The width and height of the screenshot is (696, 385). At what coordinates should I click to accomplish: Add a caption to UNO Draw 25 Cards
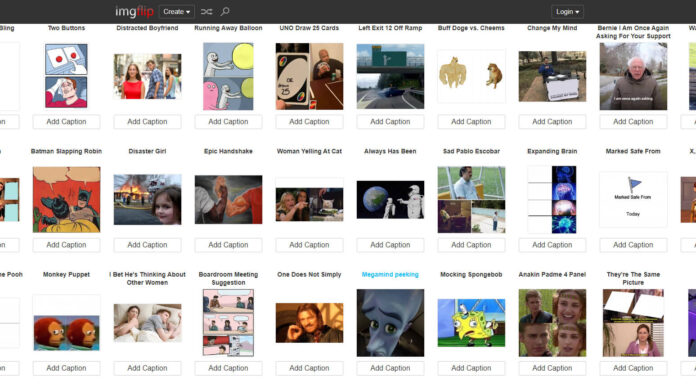pyautogui.click(x=309, y=122)
